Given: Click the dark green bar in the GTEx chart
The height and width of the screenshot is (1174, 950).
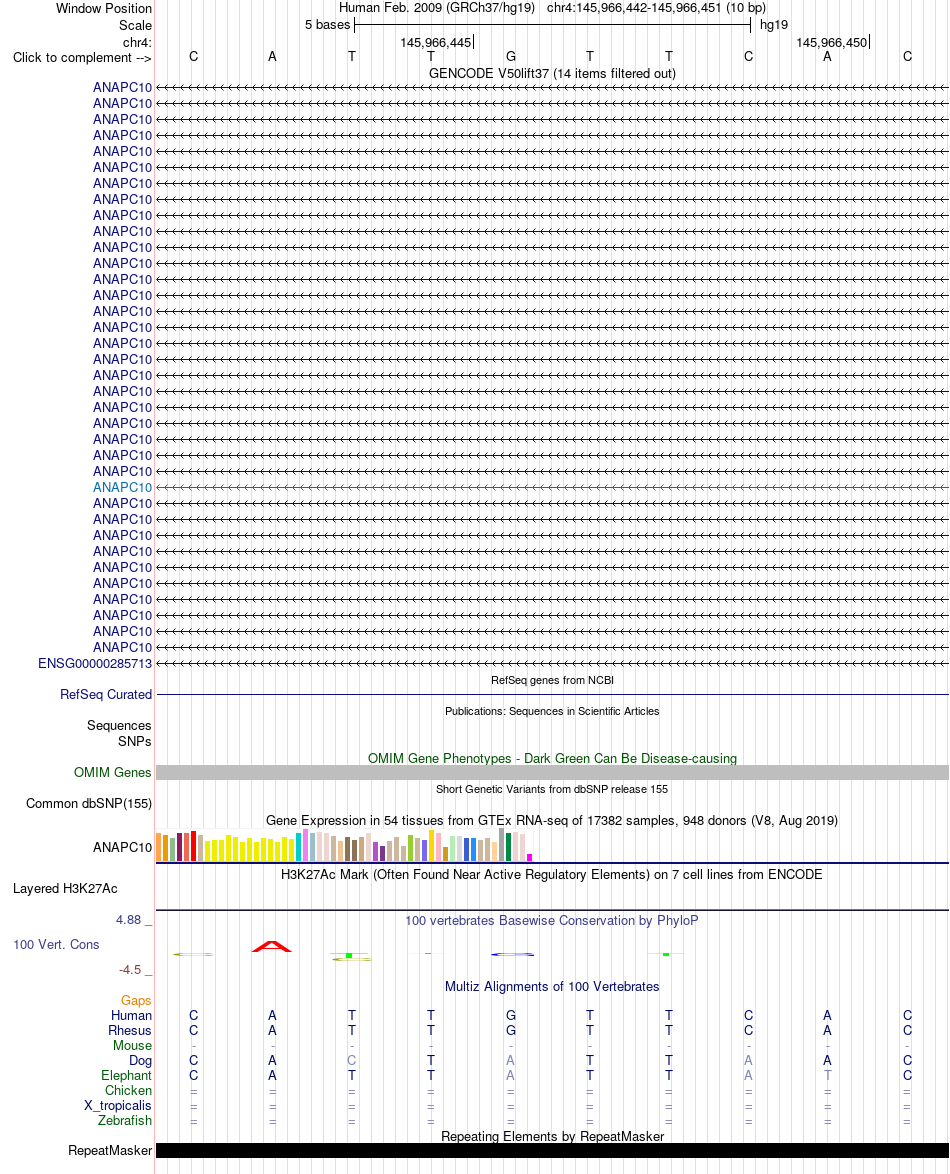Looking at the screenshot, I should click(508, 847).
